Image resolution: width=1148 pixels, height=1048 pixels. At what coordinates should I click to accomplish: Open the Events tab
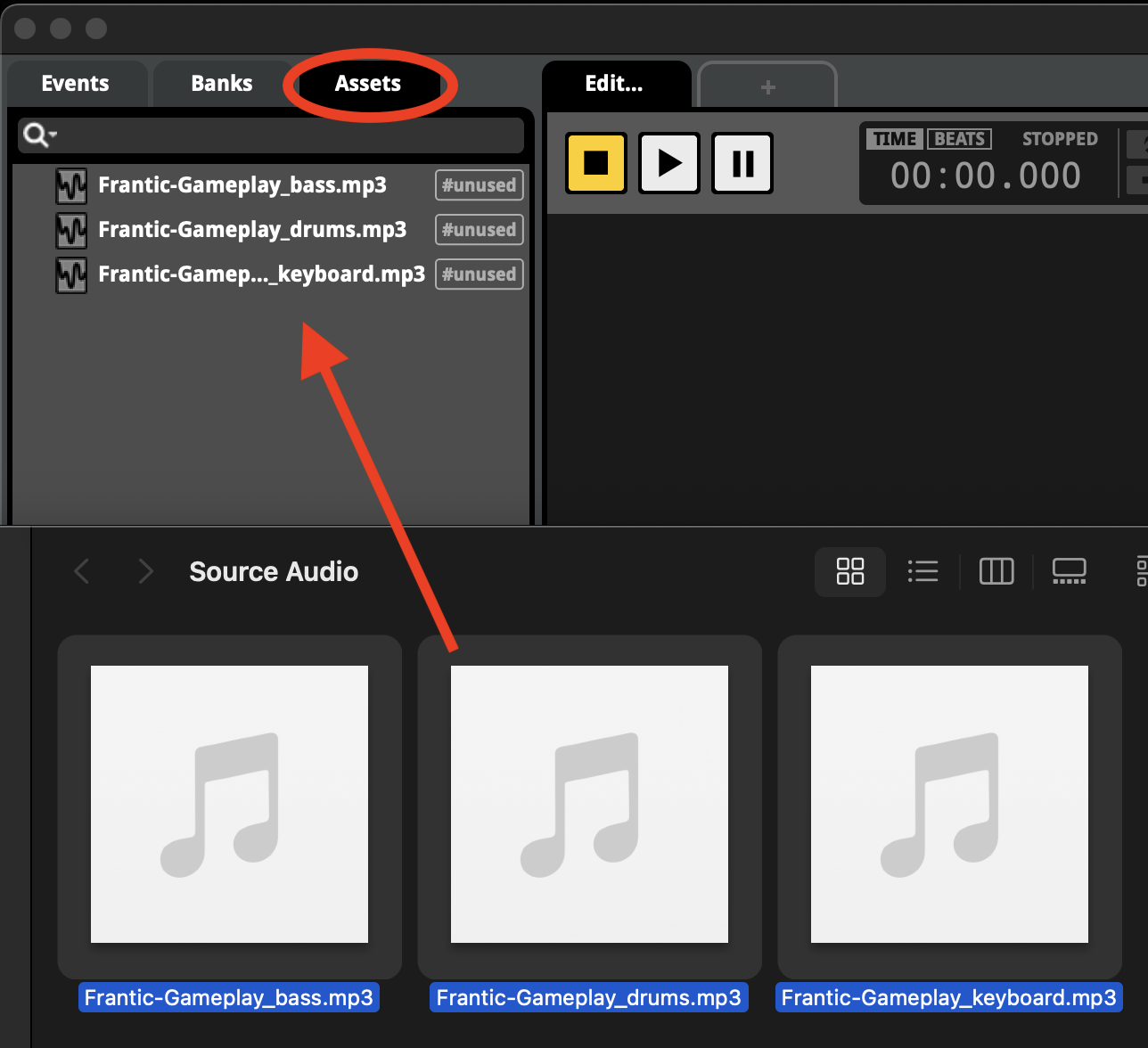(x=75, y=84)
